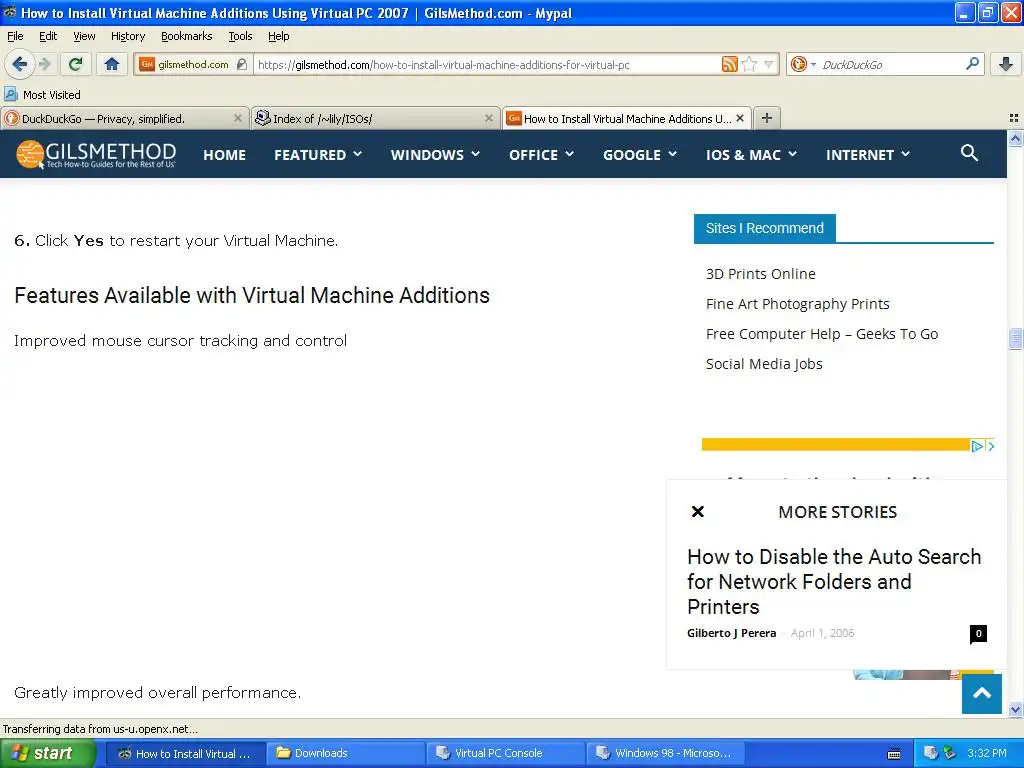Open the home page with the house icon
1024x768 pixels.
point(112,64)
